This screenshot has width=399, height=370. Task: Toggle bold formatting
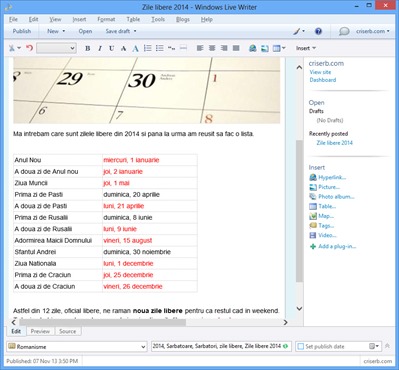(88, 49)
